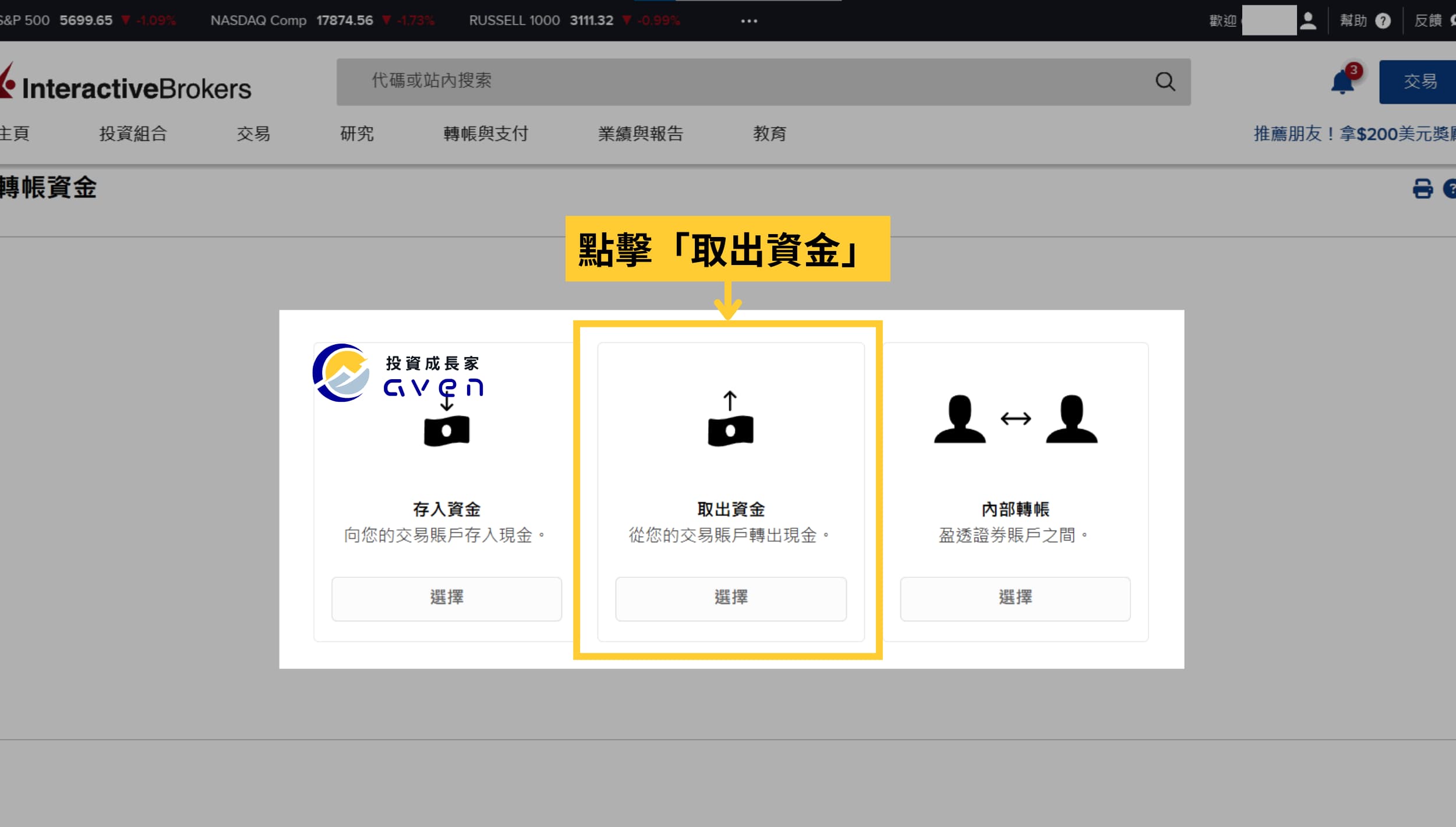Click the 幫助 help link
This screenshot has height=827, width=1456.
[x=1353, y=21]
